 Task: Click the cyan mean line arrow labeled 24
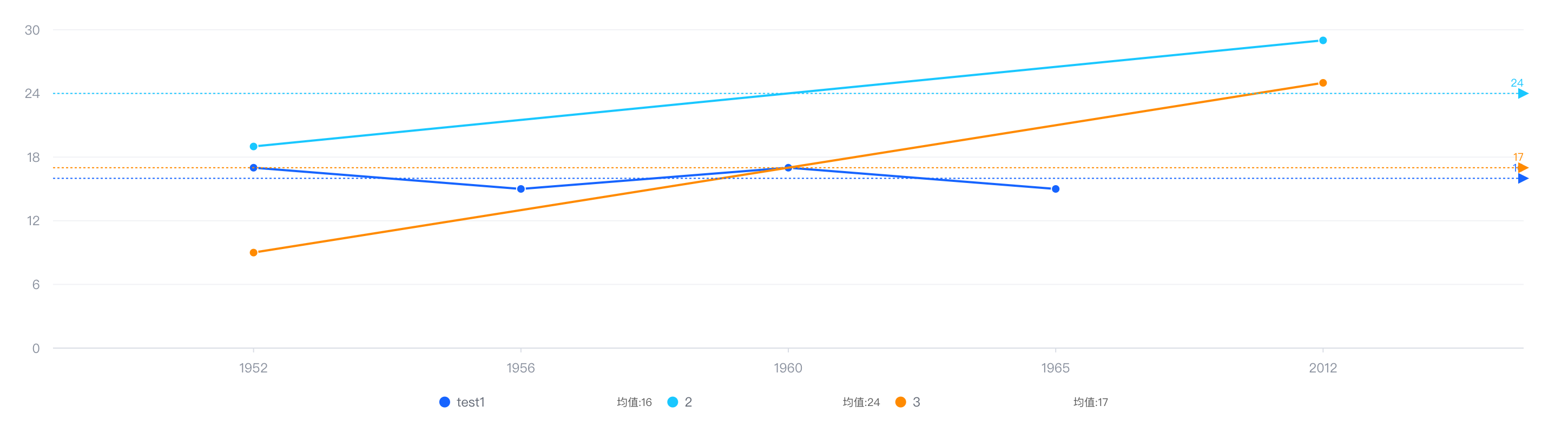pos(1523,93)
